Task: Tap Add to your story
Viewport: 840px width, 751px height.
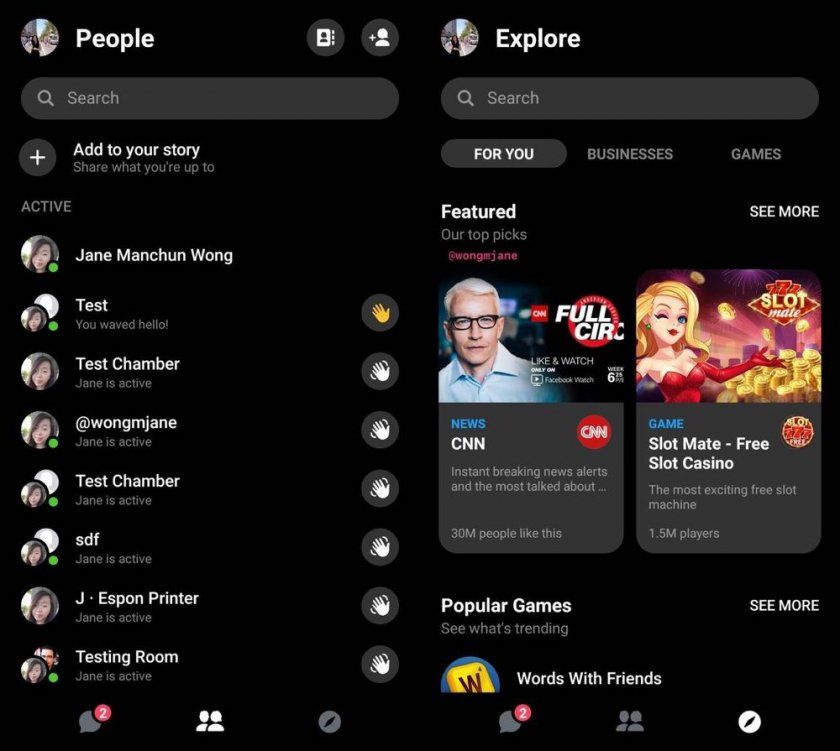Action: tap(137, 157)
